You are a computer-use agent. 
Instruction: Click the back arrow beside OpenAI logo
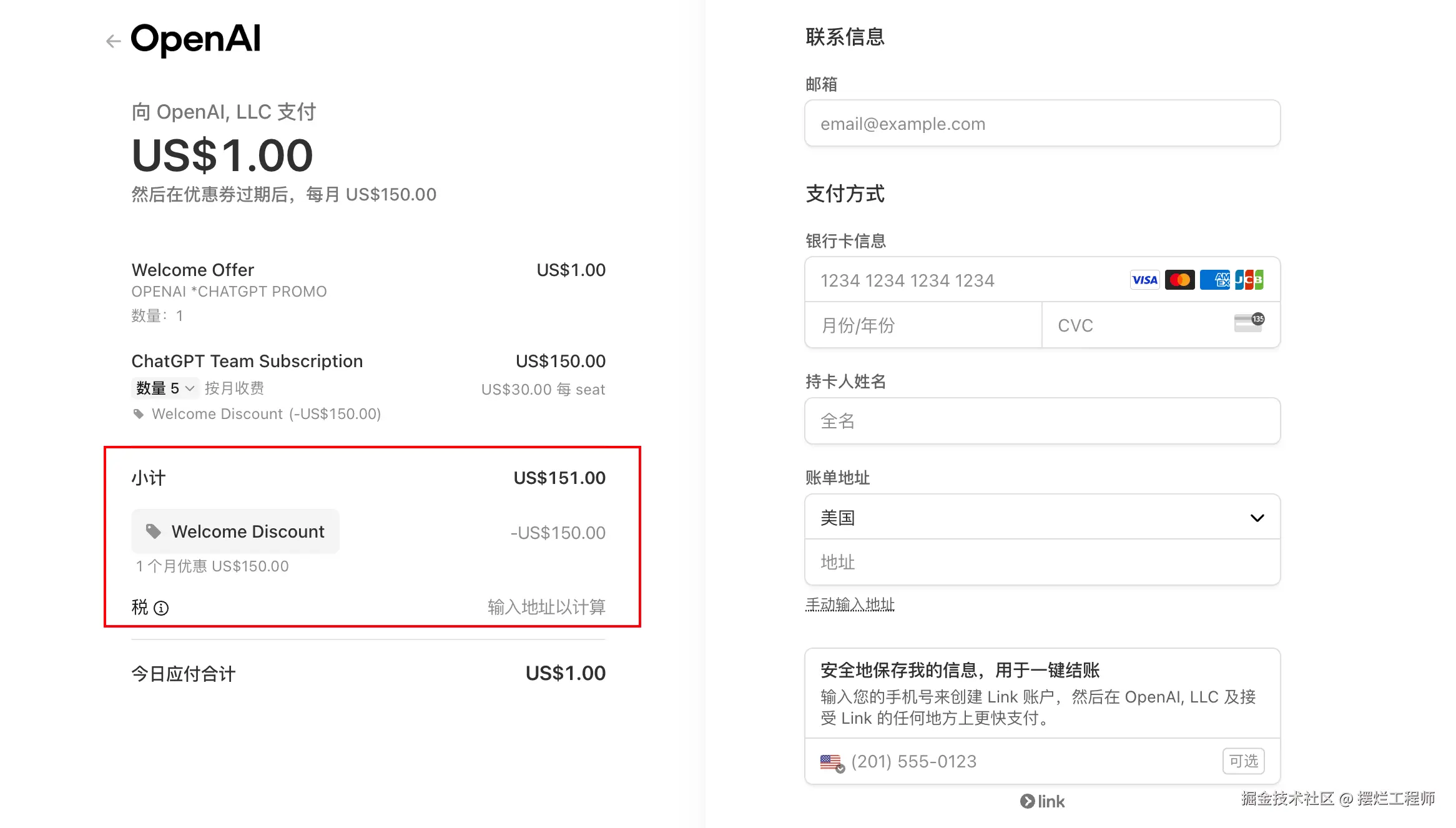[x=113, y=41]
